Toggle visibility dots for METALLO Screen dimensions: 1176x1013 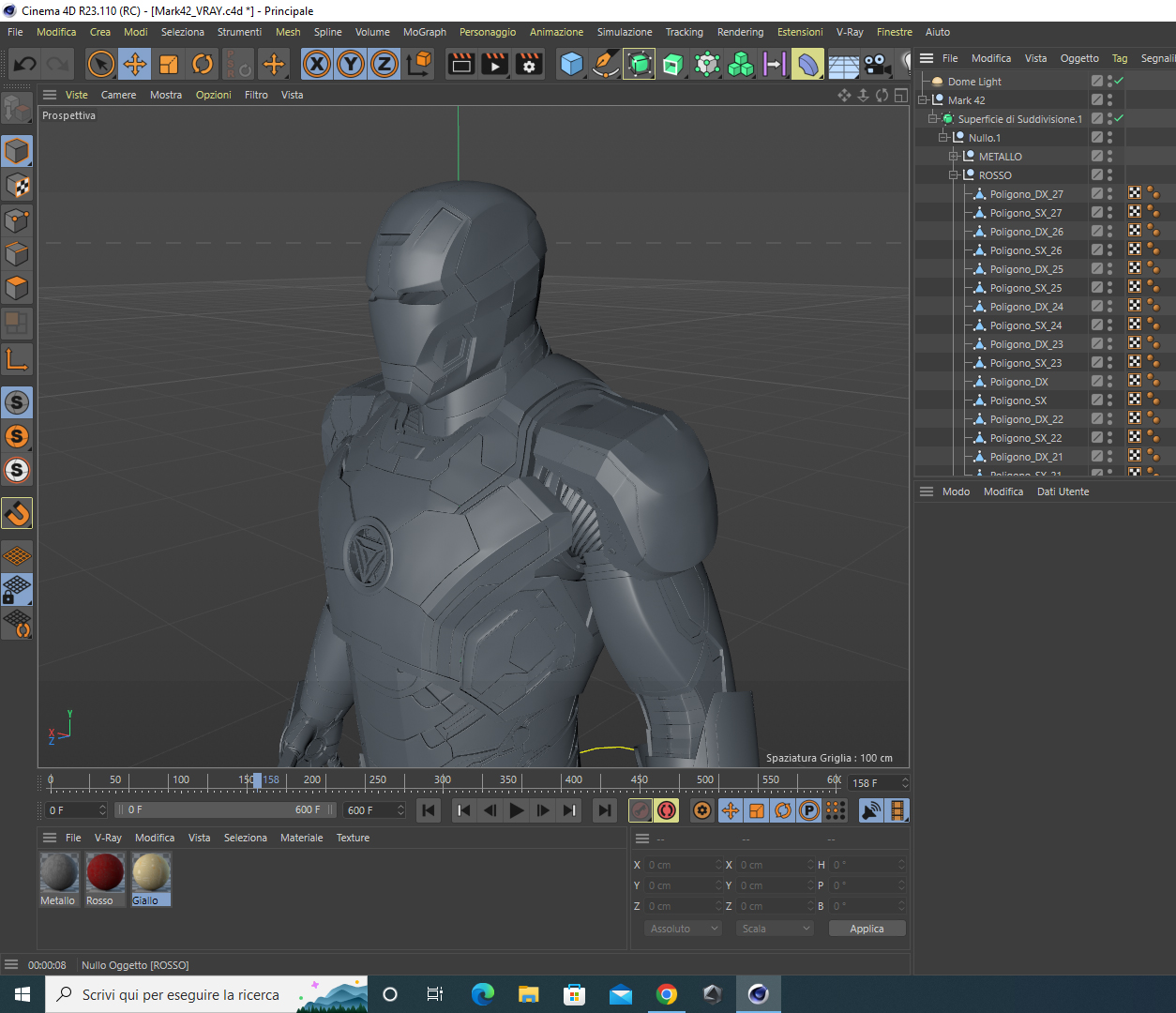click(x=1109, y=157)
